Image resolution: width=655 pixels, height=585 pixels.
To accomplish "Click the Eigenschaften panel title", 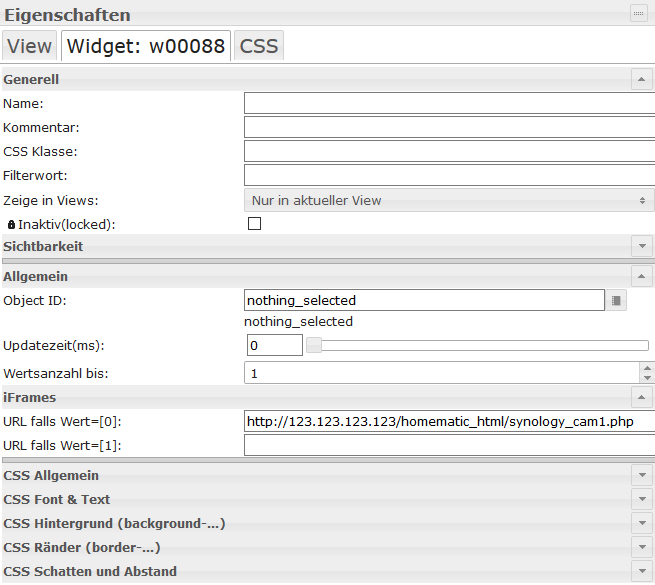I will pyautogui.click(x=67, y=15).
